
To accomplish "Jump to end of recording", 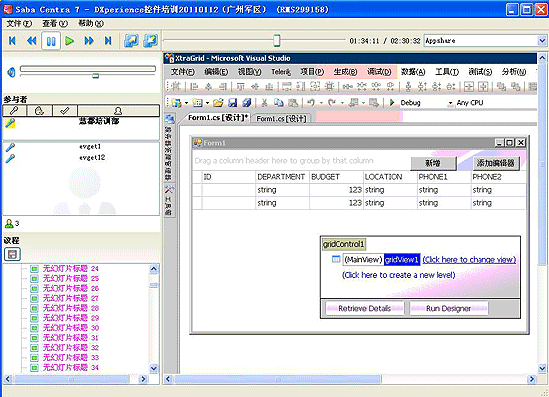I will 108,41.
